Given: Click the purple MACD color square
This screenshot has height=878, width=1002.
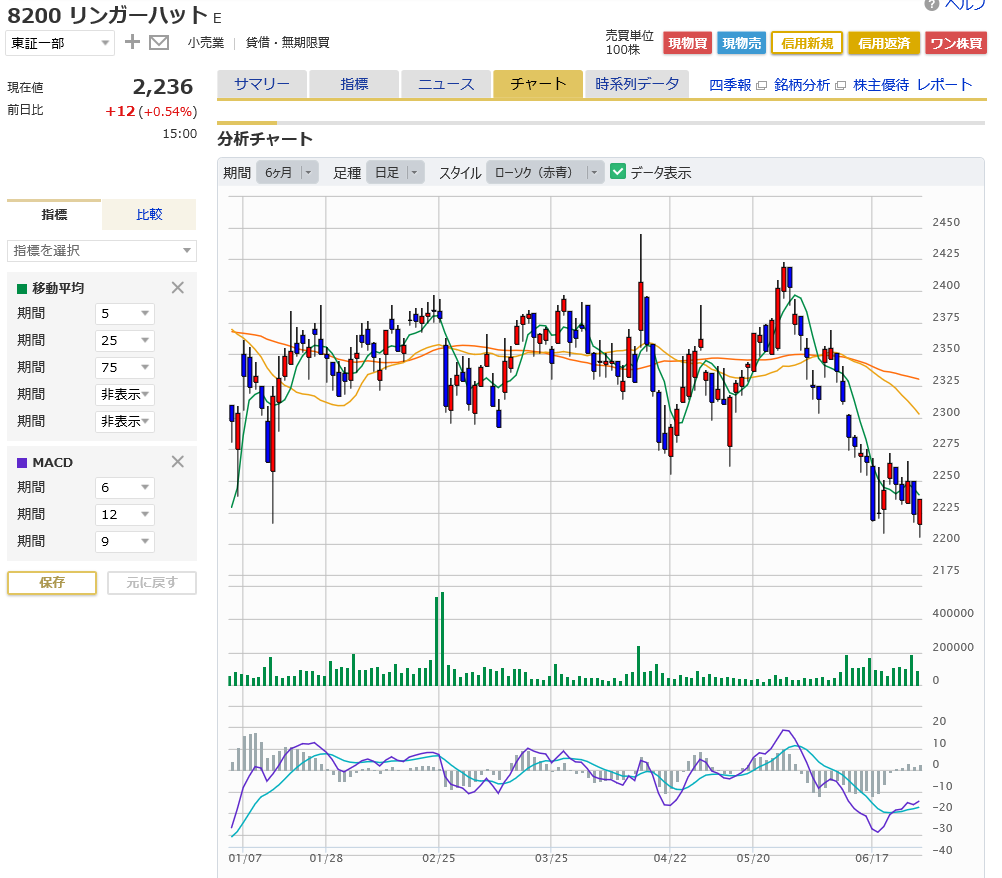Looking at the screenshot, I should [22, 463].
